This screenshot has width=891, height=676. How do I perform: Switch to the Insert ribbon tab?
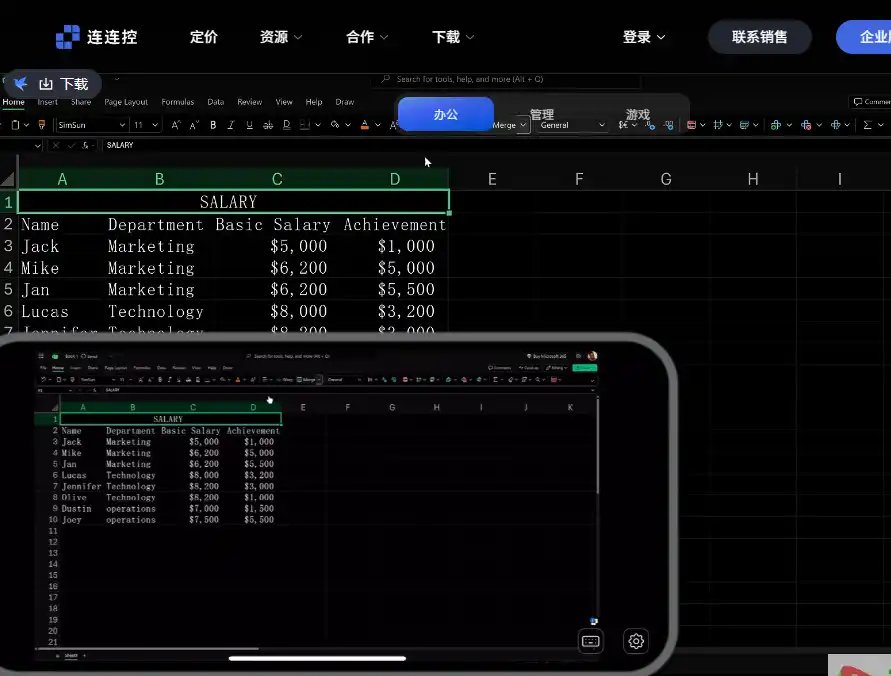point(48,102)
